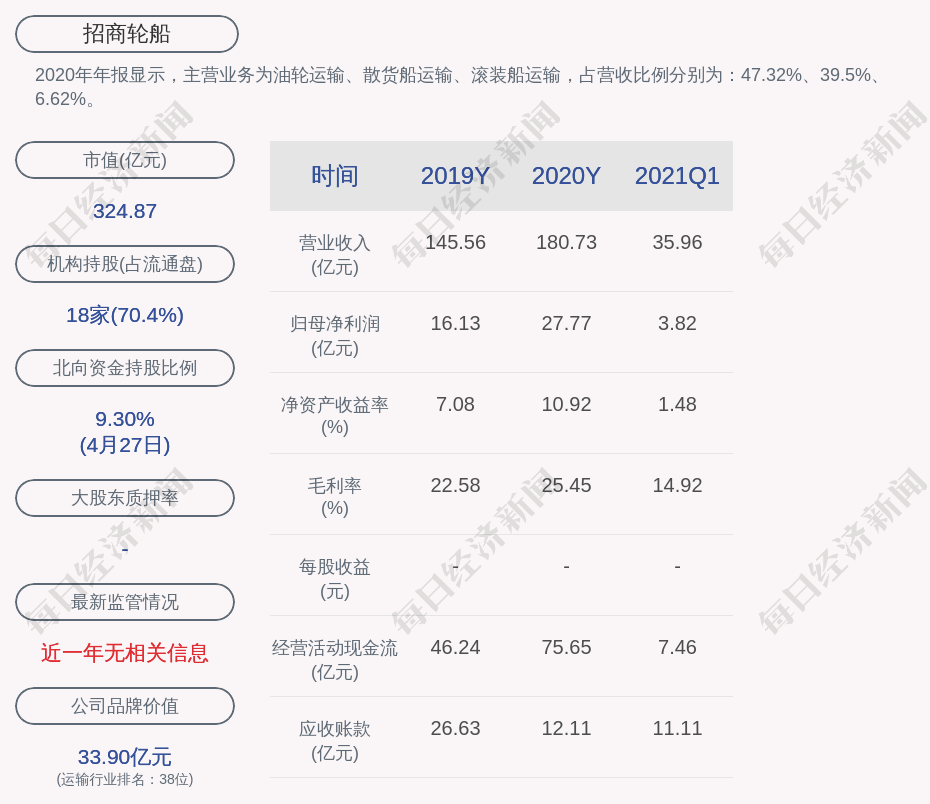Click the 毛利率(%) row label
Viewport: 930px width, 804px height.
334,496
